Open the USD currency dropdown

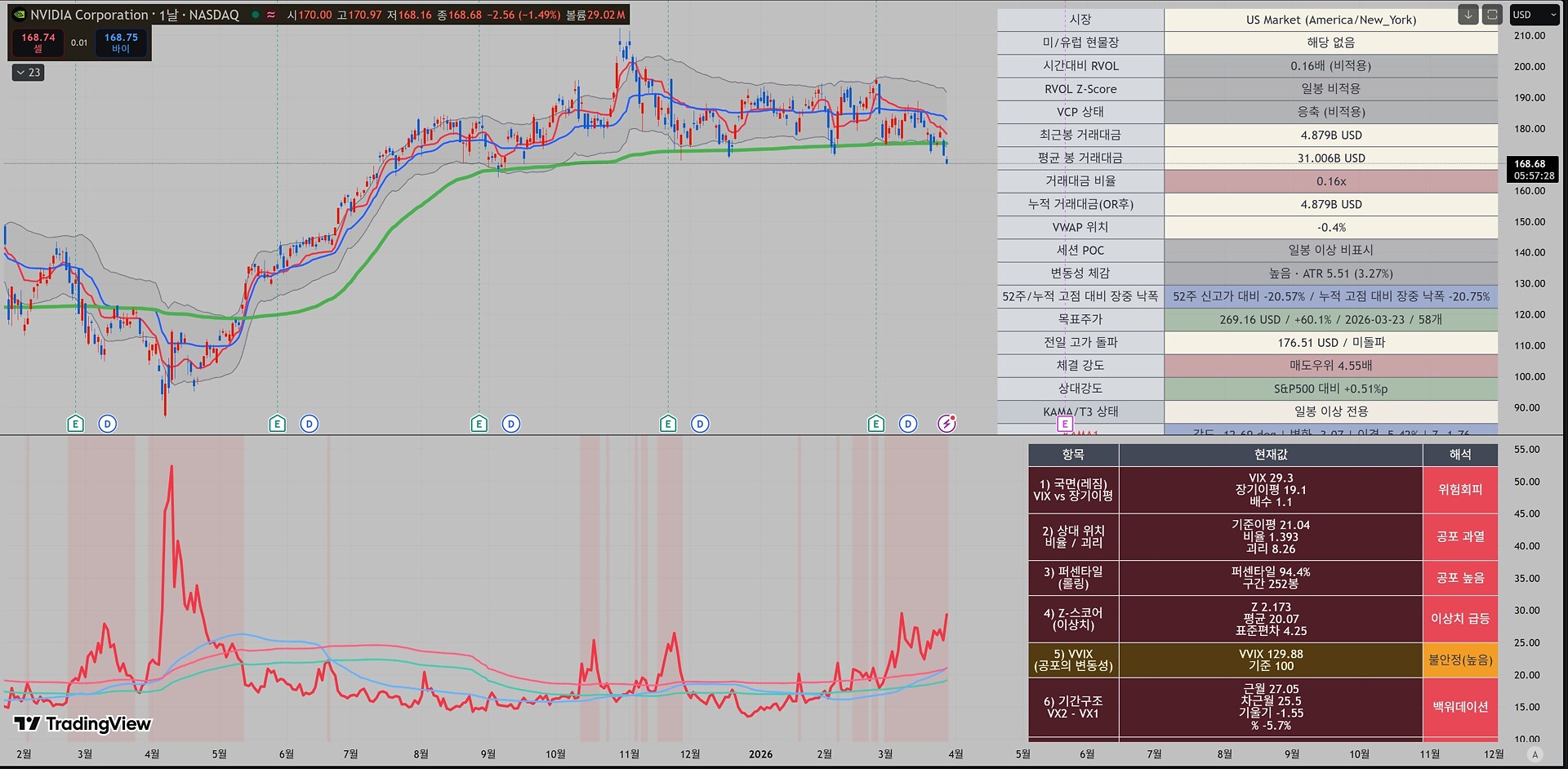[x=1533, y=15]
